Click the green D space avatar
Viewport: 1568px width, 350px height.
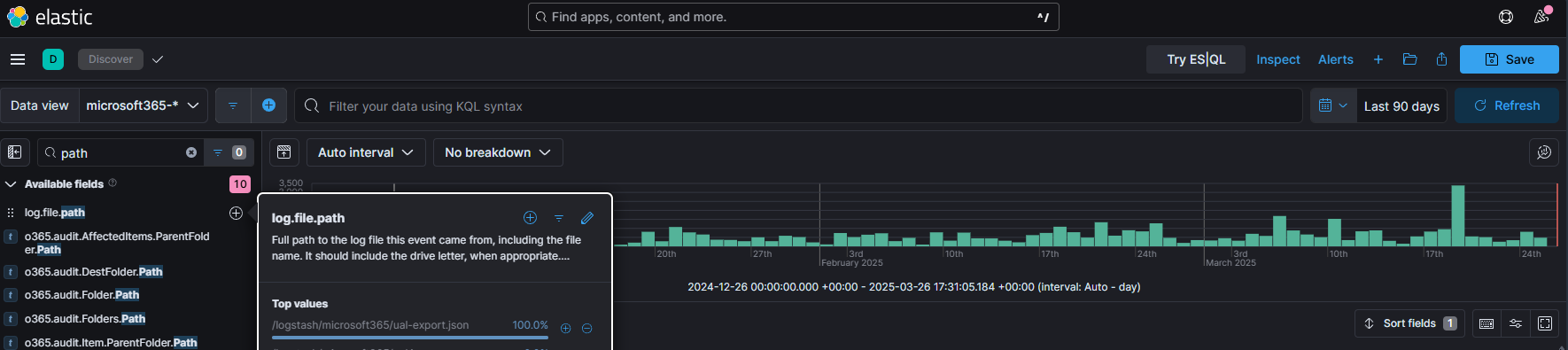tap(53, 59)
